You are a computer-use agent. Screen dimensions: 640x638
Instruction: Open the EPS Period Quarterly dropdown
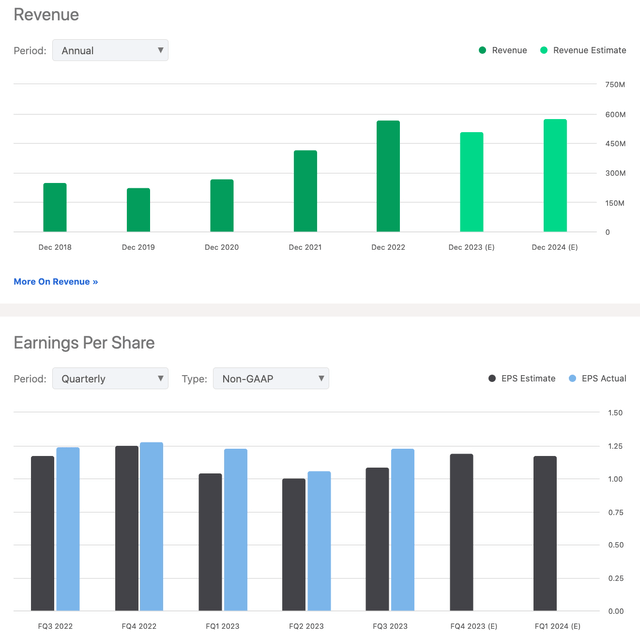click(x=110, y=379)
